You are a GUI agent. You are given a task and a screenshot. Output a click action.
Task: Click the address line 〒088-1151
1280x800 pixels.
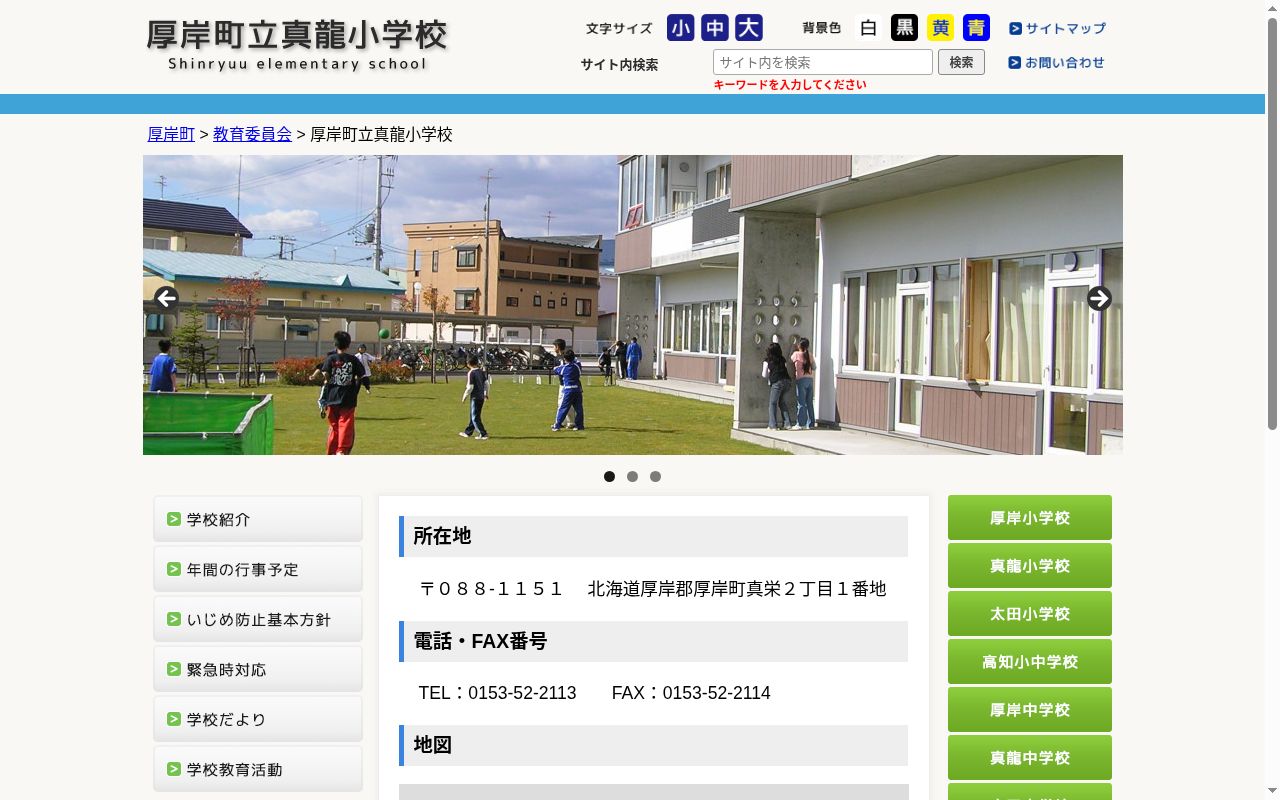click(653, 589)
